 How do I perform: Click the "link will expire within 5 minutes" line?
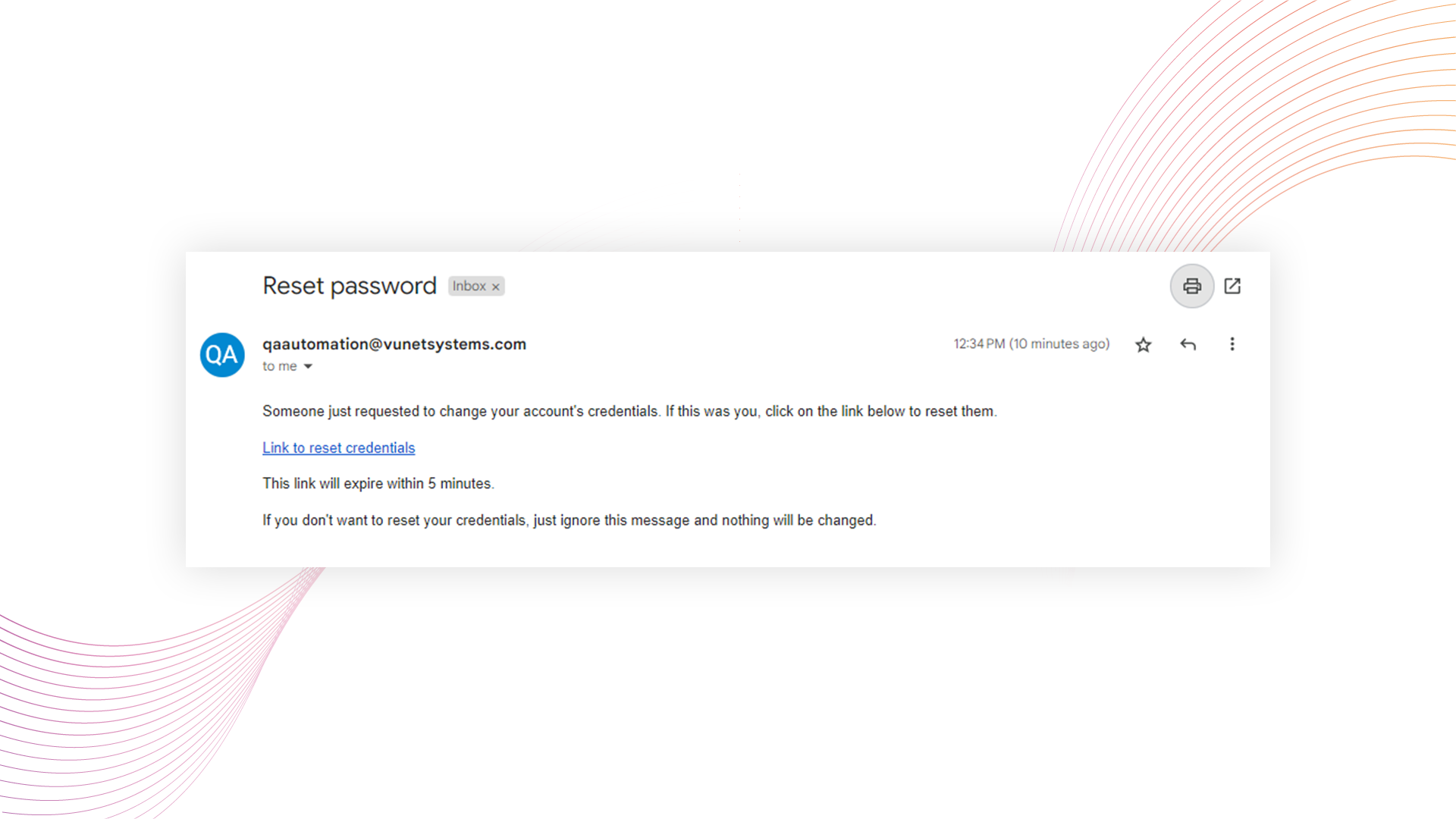(378, 484)
